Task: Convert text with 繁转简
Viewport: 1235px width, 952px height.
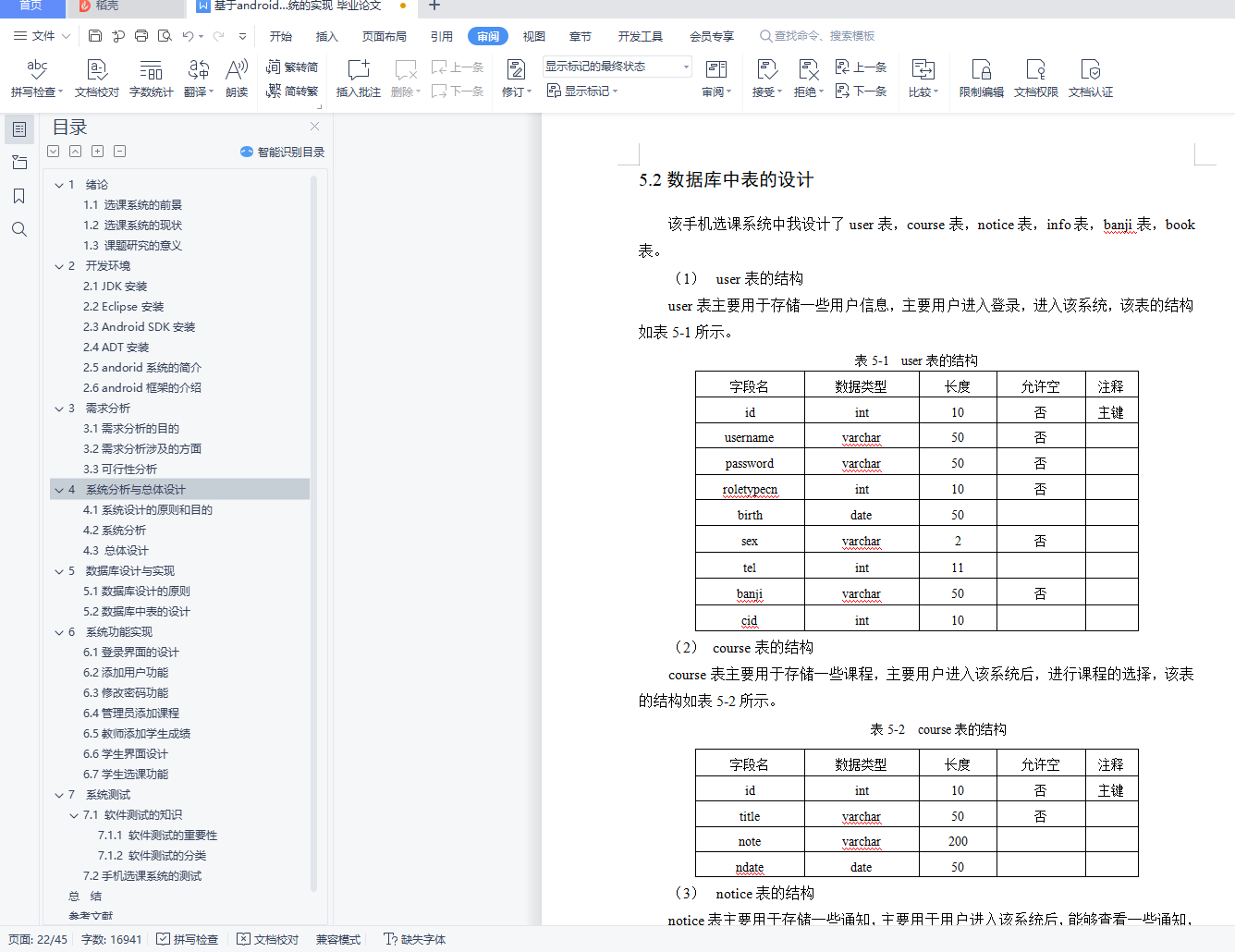Action: (x=292, y=67)
